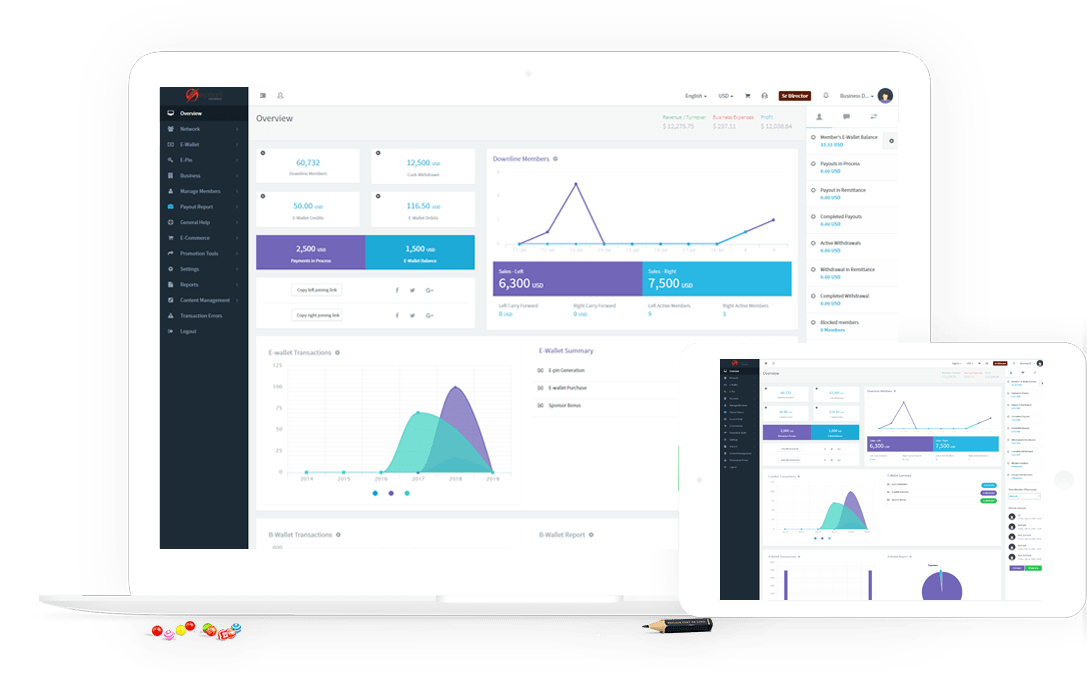Go to Overview in the sidebar
This screenshot has height=673, width=1087.
point(204,113)
